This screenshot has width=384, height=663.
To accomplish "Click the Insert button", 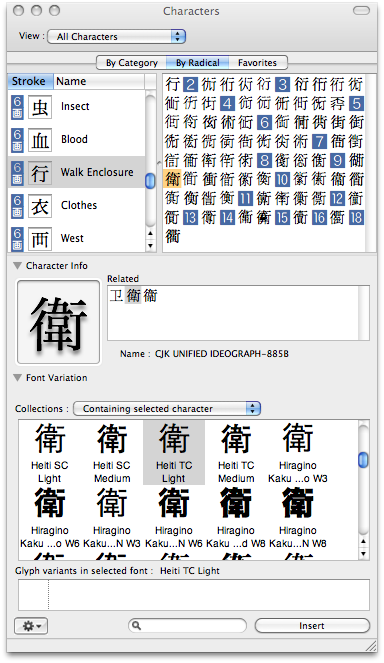I will pyautogui.click(x=312, y=626).
